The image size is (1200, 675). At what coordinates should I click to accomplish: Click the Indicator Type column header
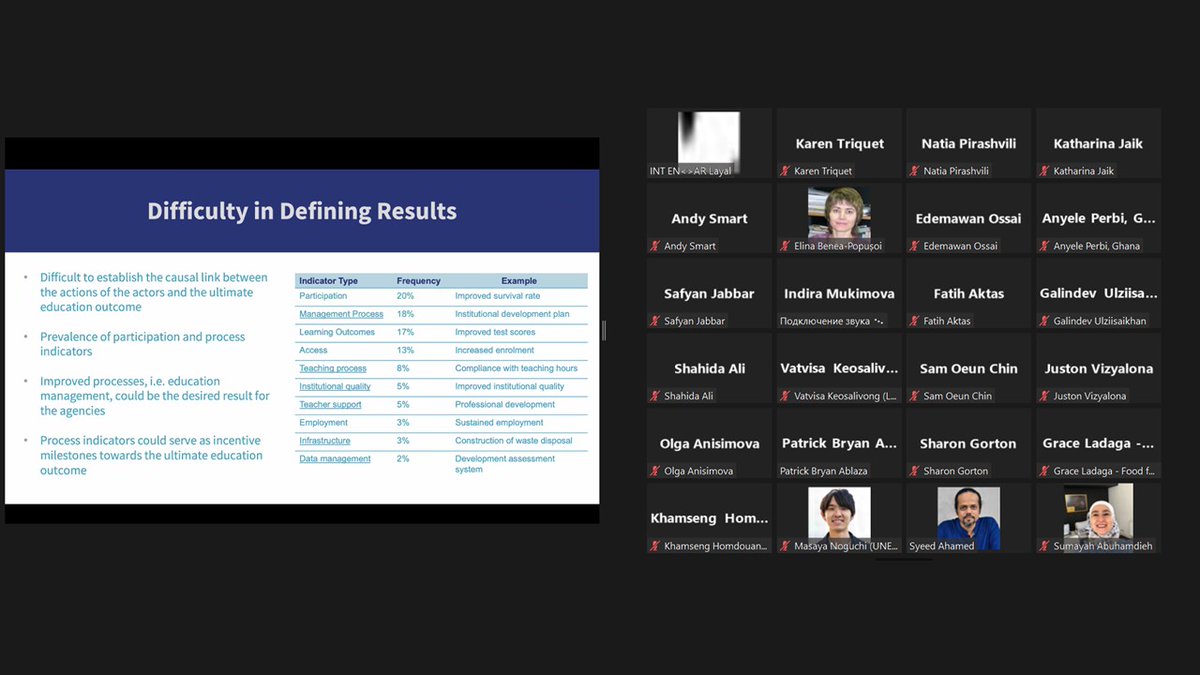(328, 281)
